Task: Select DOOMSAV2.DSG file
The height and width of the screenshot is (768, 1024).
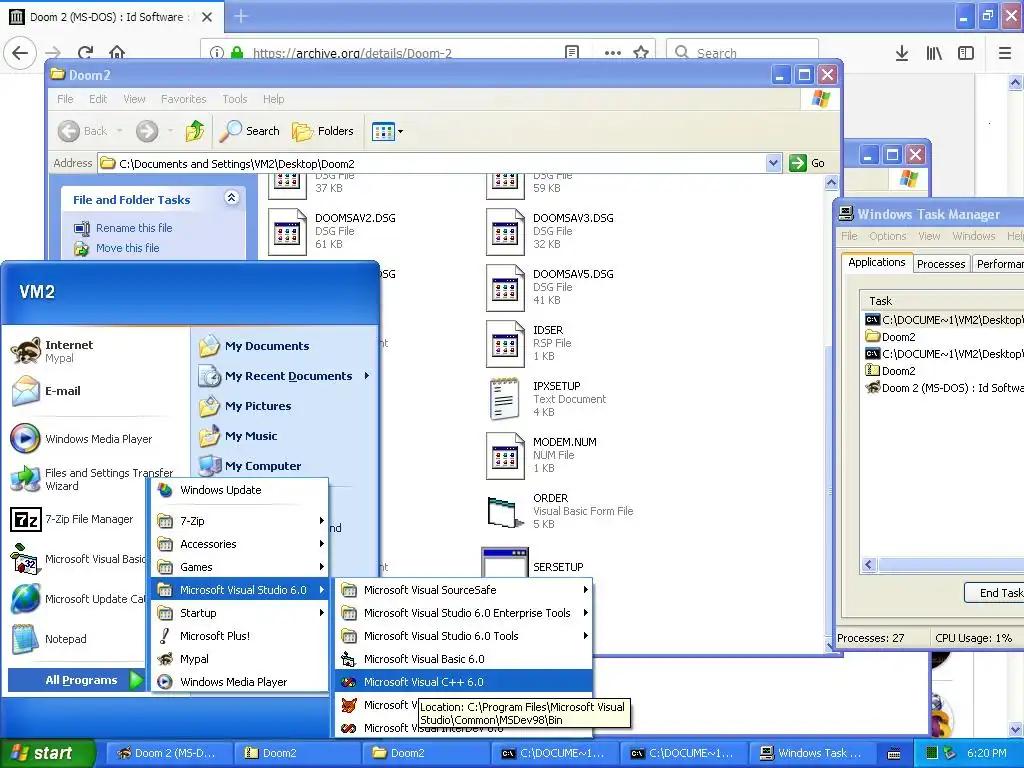Action: point(332,231)
